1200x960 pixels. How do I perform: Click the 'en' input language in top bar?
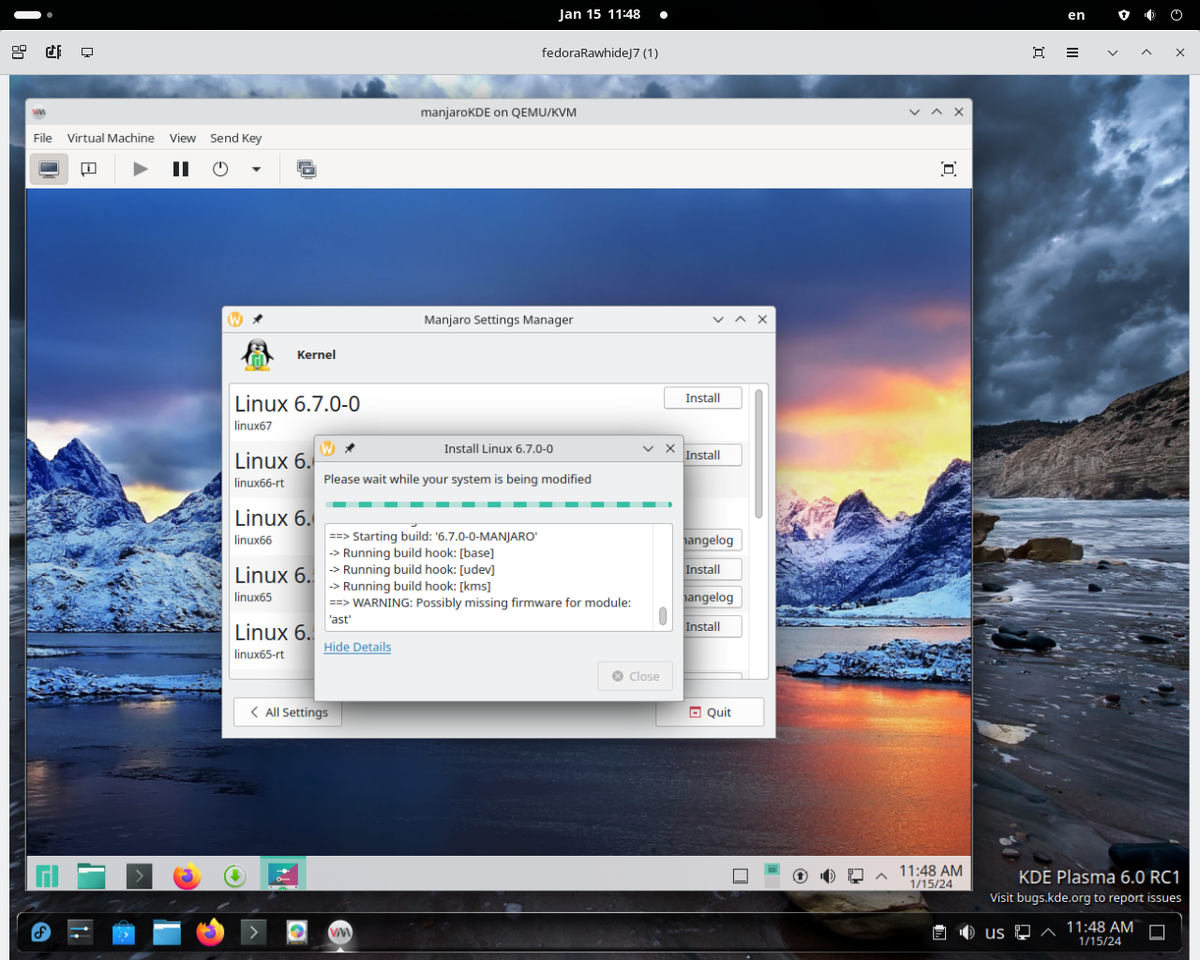(1076, 15)
